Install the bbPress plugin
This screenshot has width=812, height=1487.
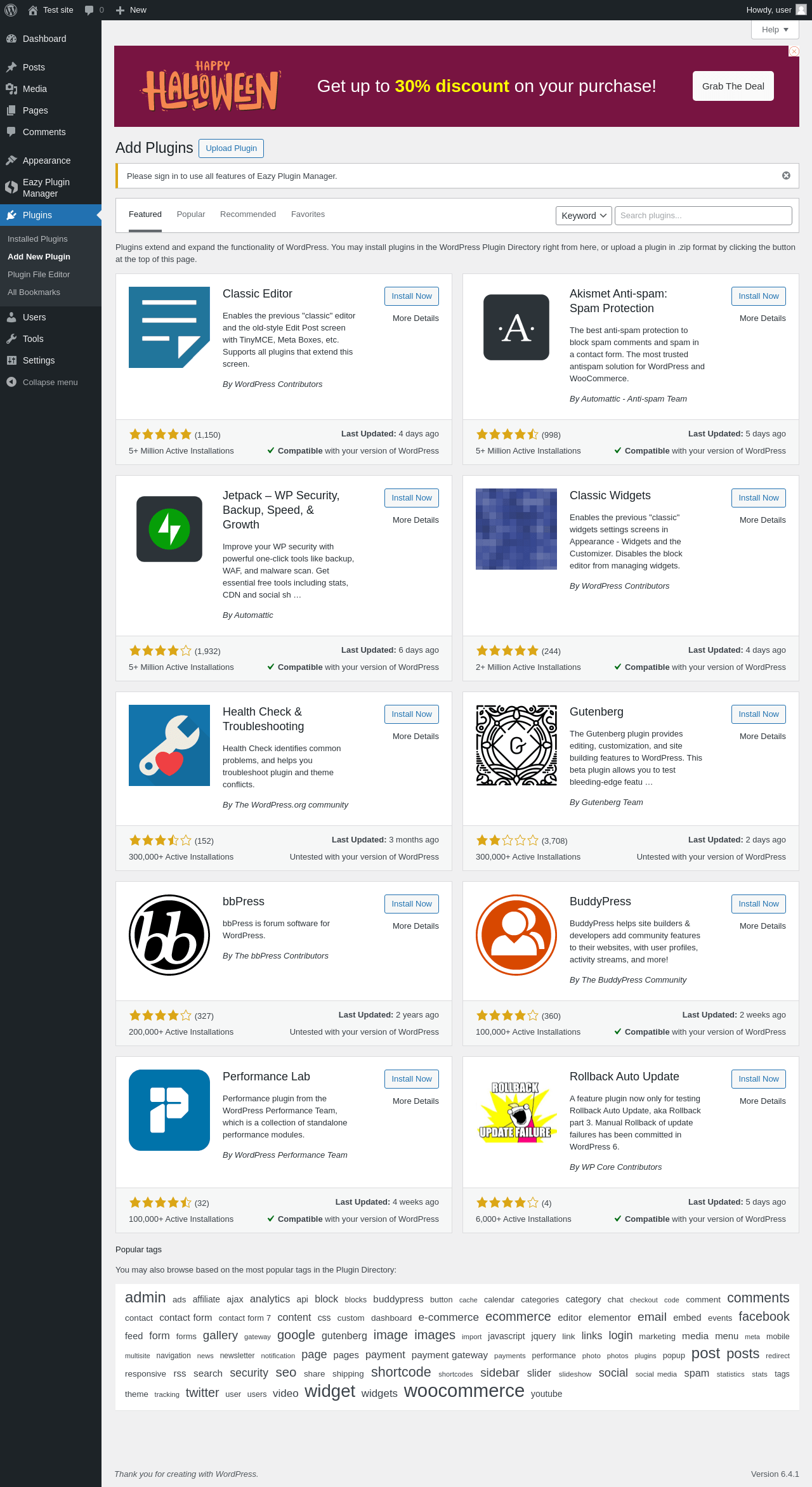[x=412, y=904]
